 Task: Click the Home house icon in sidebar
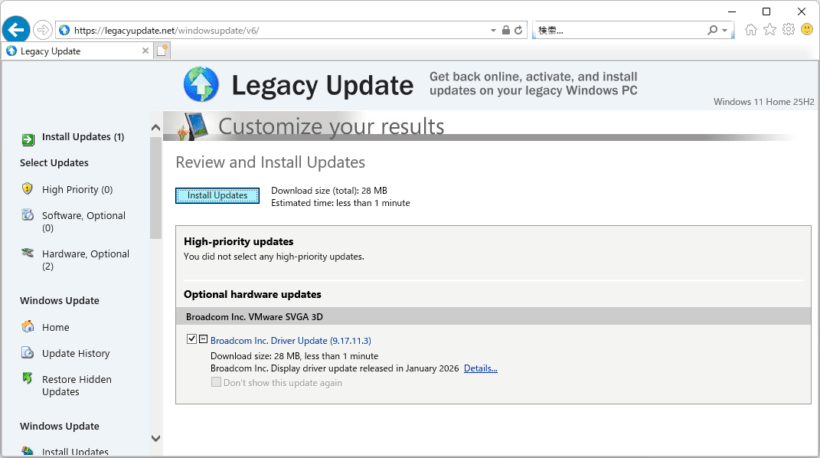coord(28,326)
